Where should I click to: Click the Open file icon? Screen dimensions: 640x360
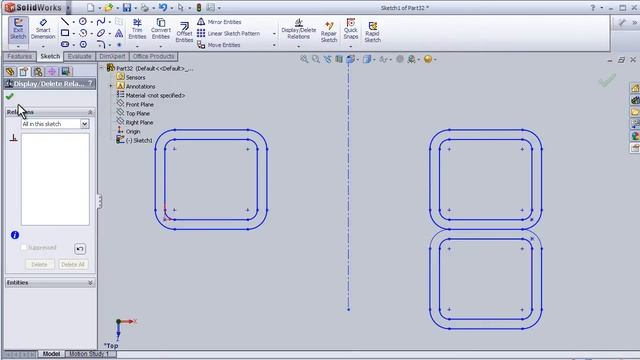click(x=109, y=8)
